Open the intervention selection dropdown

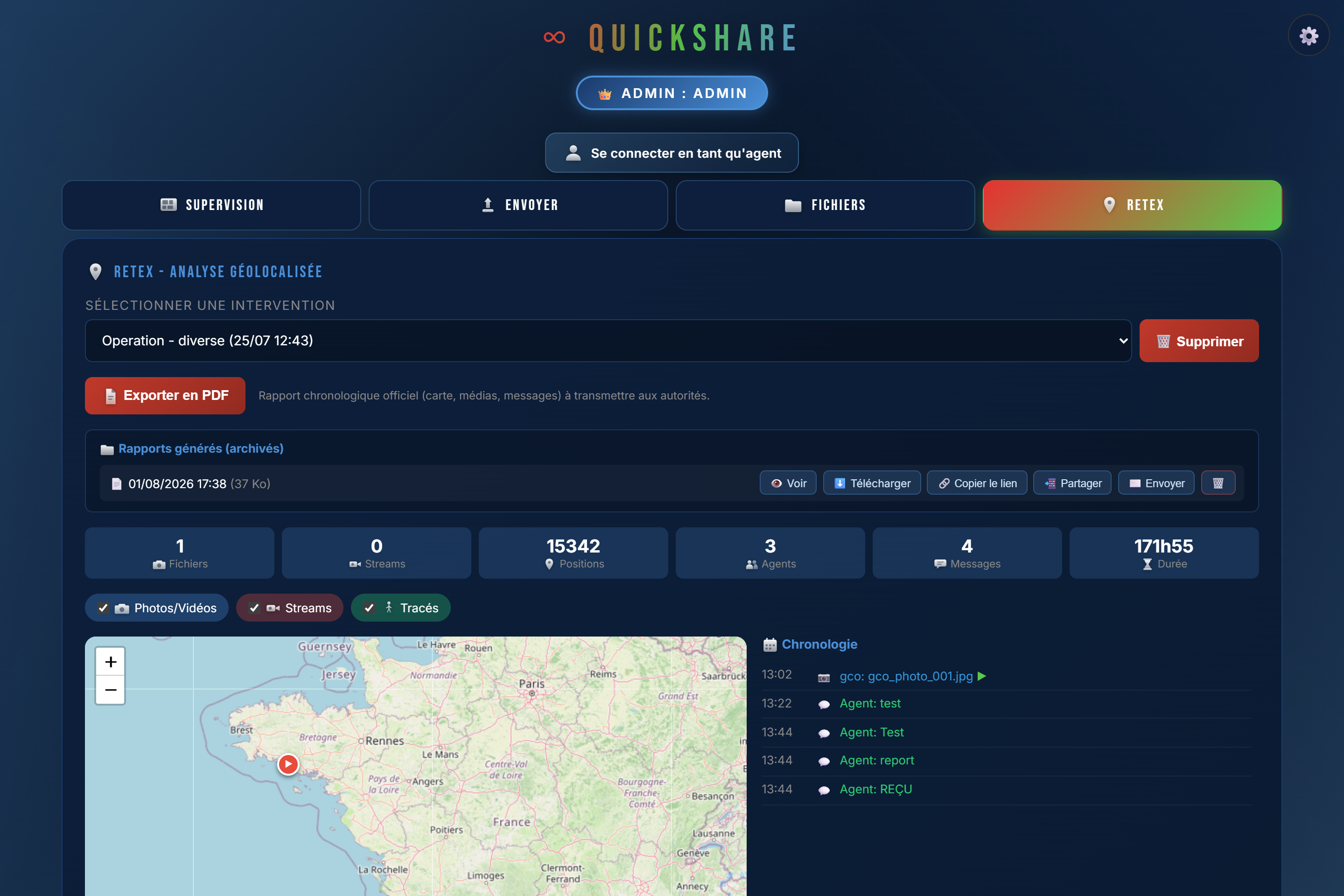(608, 341)
